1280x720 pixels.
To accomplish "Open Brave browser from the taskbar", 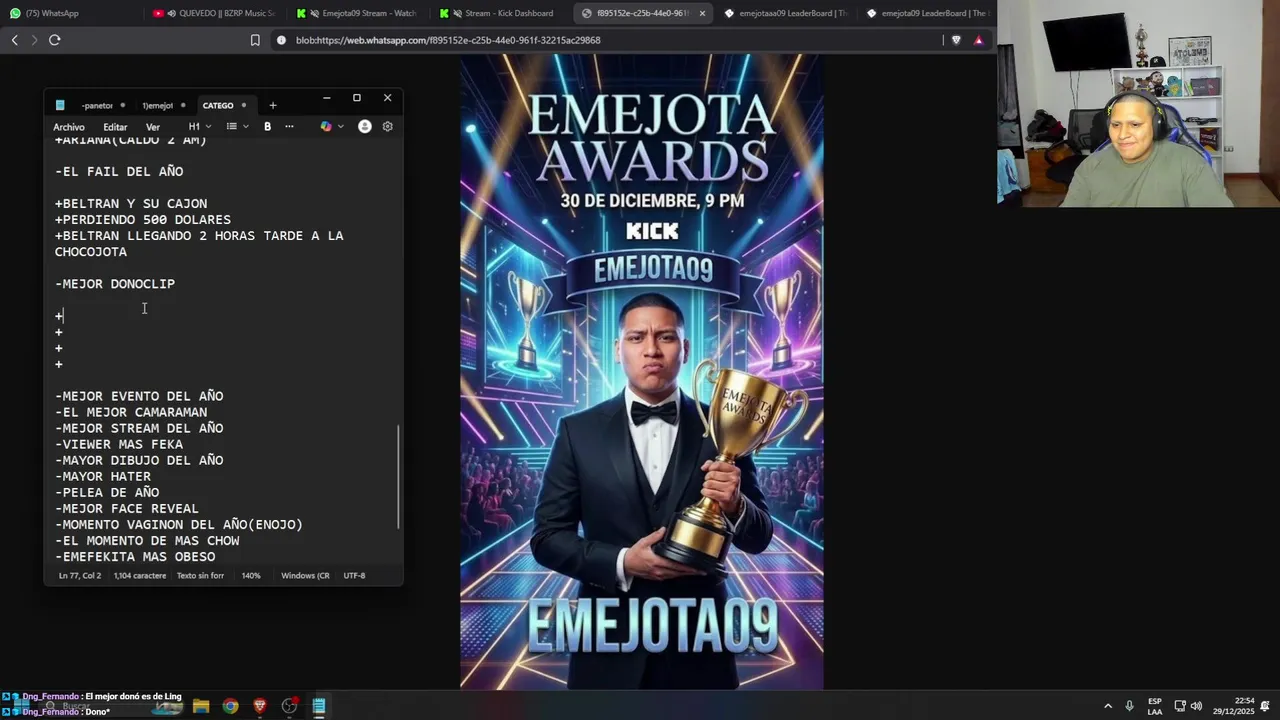I will (x=260, y=706).
